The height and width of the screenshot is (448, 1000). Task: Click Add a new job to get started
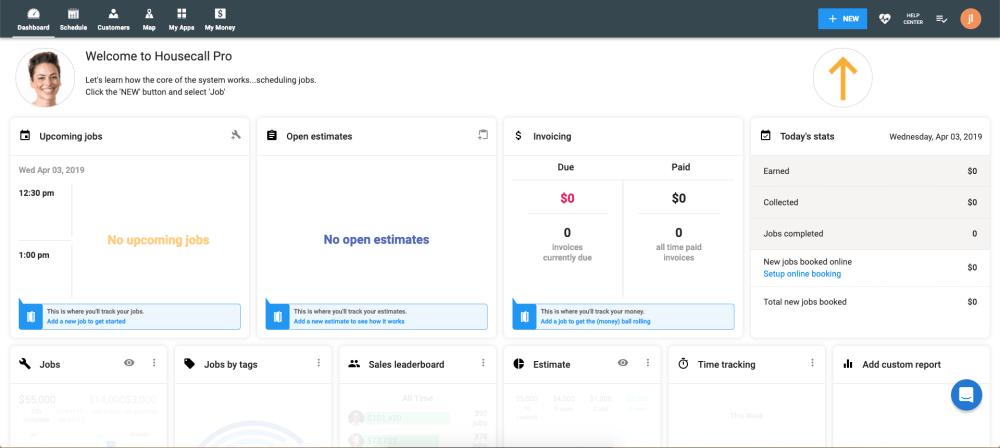point(86,322)
